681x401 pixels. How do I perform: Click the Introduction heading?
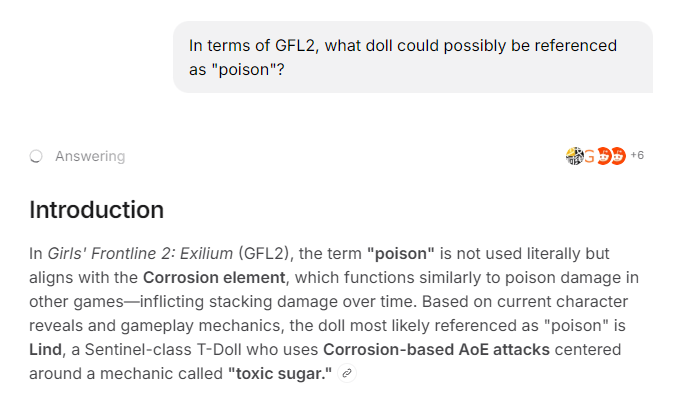[96, 210]
